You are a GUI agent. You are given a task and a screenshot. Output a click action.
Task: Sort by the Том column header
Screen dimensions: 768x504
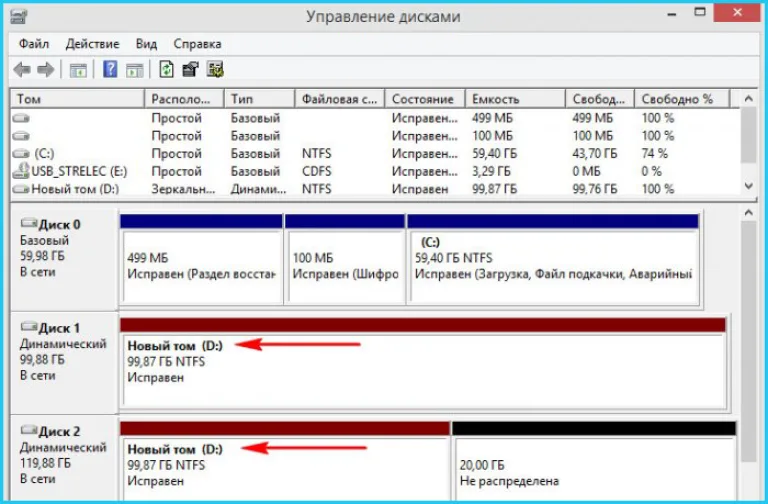point(78,99)
